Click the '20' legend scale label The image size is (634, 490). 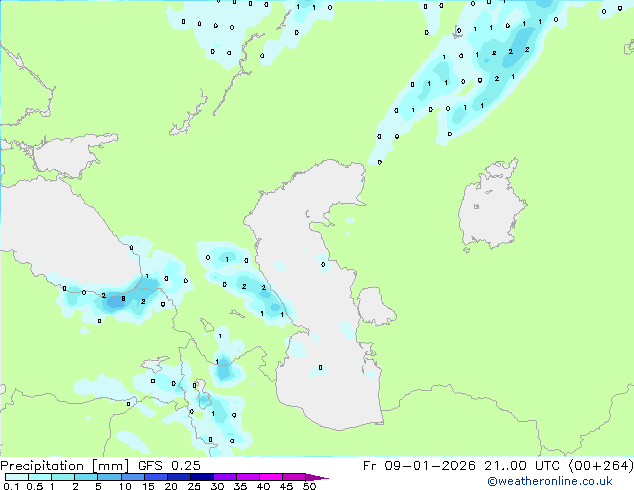[x=171, y=486]
